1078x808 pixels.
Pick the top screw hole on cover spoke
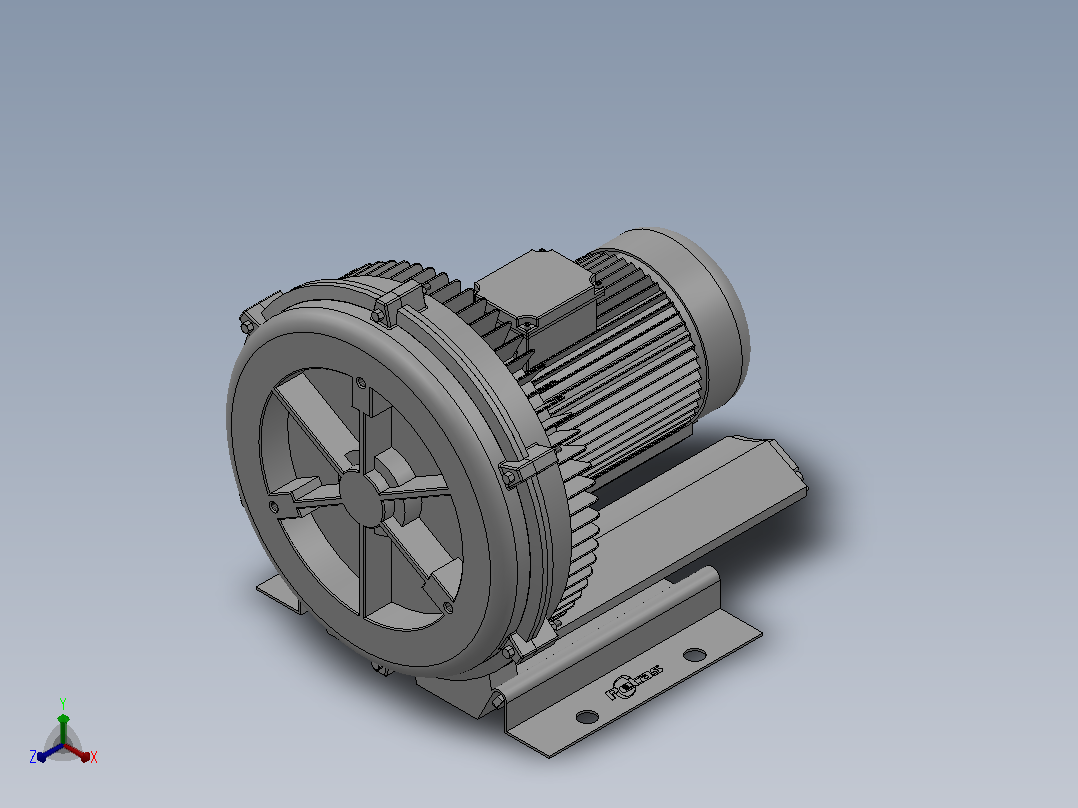362,382
